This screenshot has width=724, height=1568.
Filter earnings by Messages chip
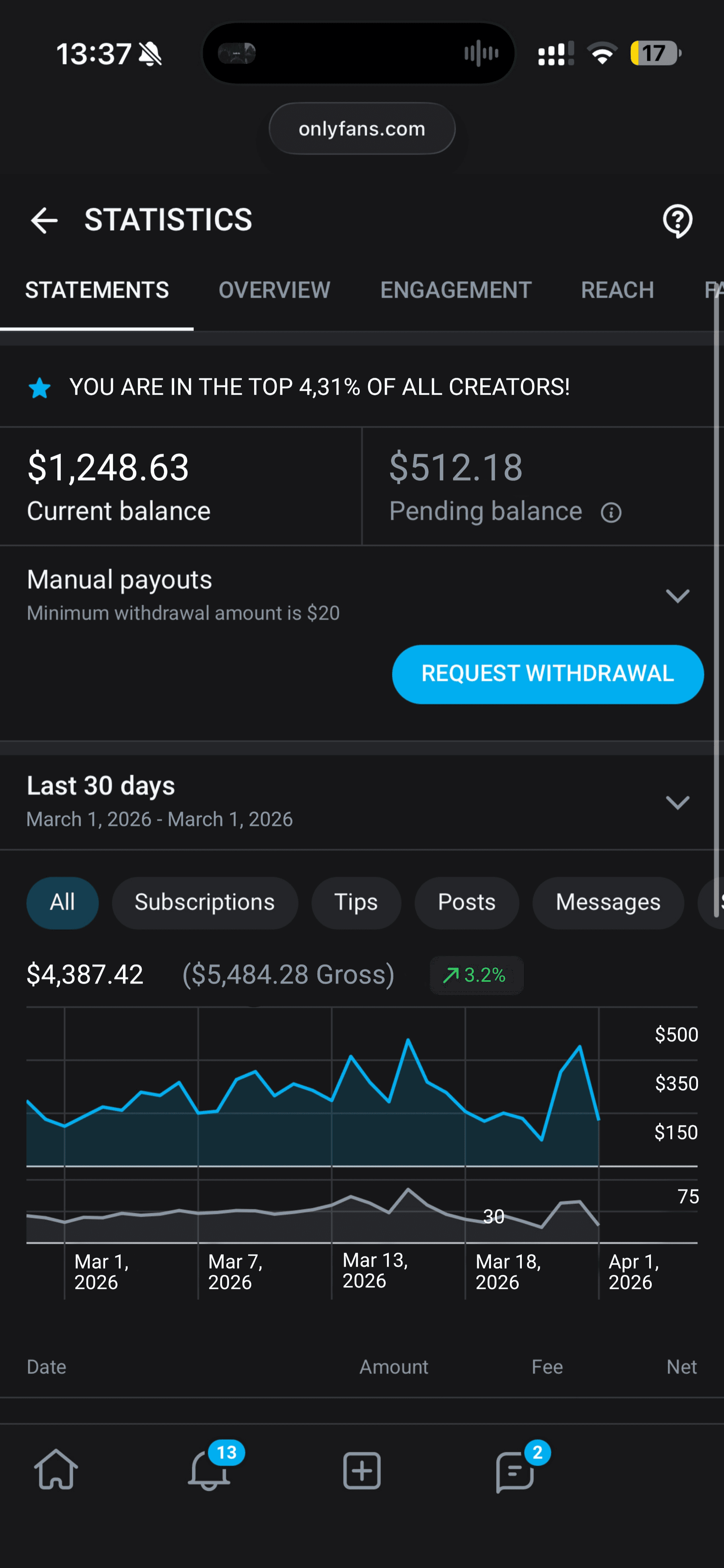(x=608, y=903)
